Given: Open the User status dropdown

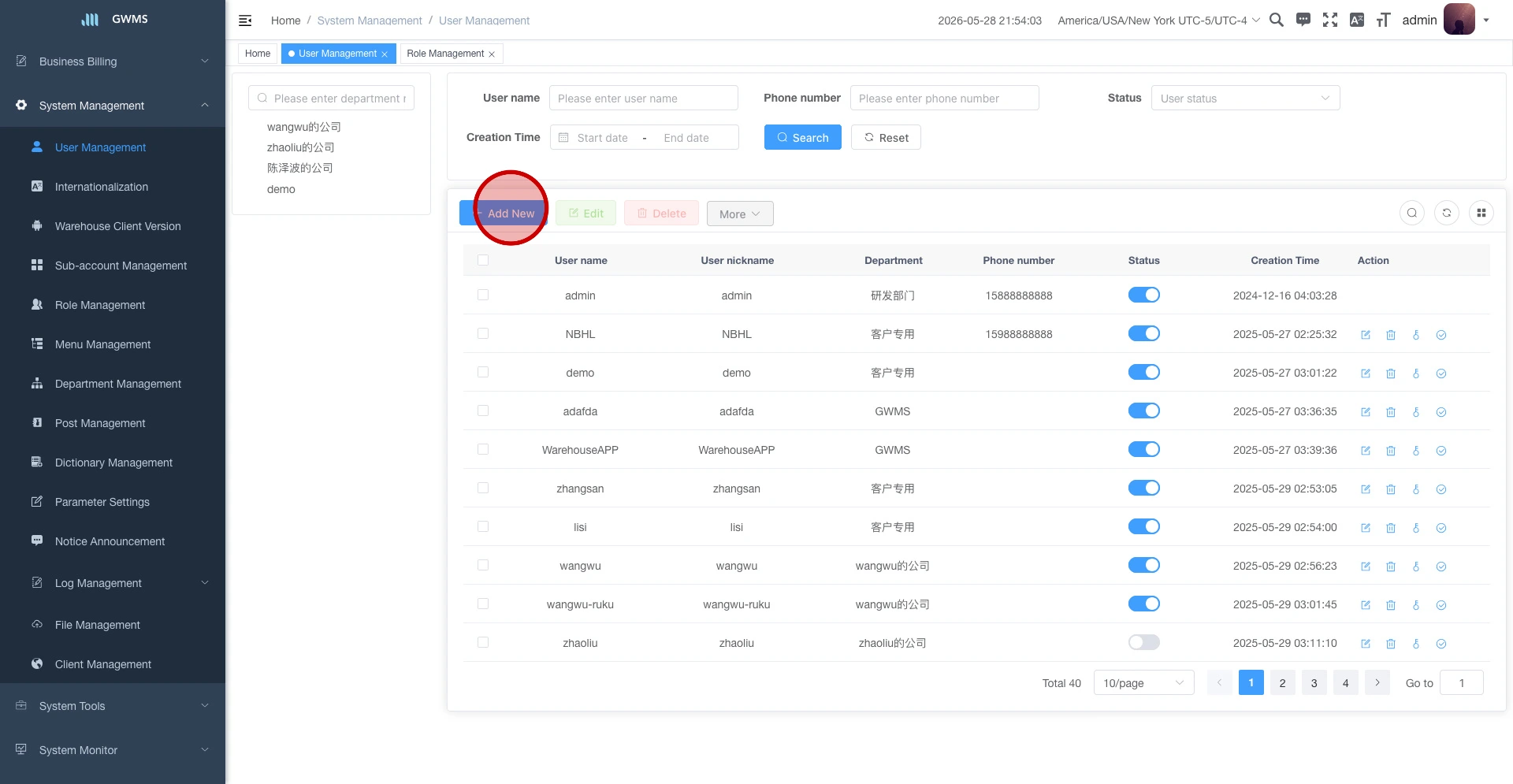Looking at the screenshot, I should pyautogui.click(x=1245, y=98).
